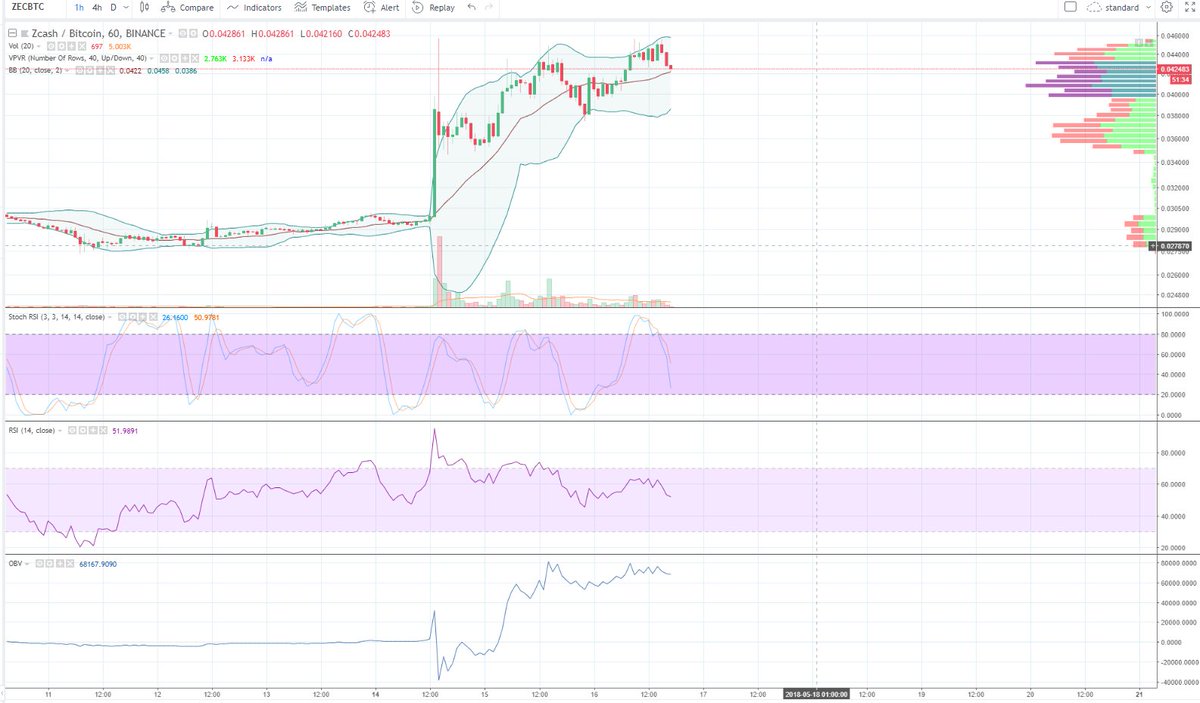Open the Compare symbol dialog
Viewport: 1200px width, 703px height.
(x=187, y=8)
